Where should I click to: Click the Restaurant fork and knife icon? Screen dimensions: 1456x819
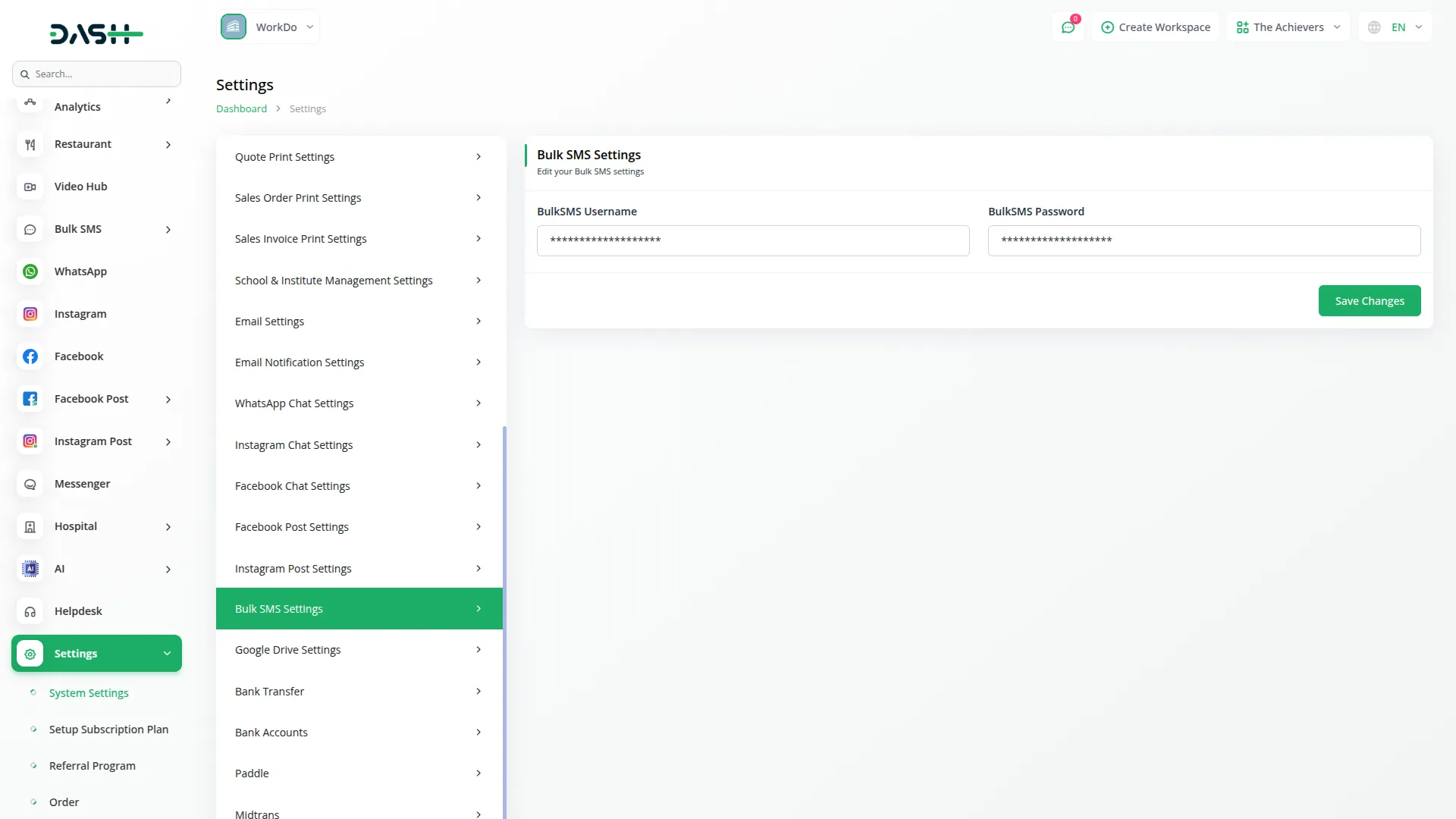[30, 144]
